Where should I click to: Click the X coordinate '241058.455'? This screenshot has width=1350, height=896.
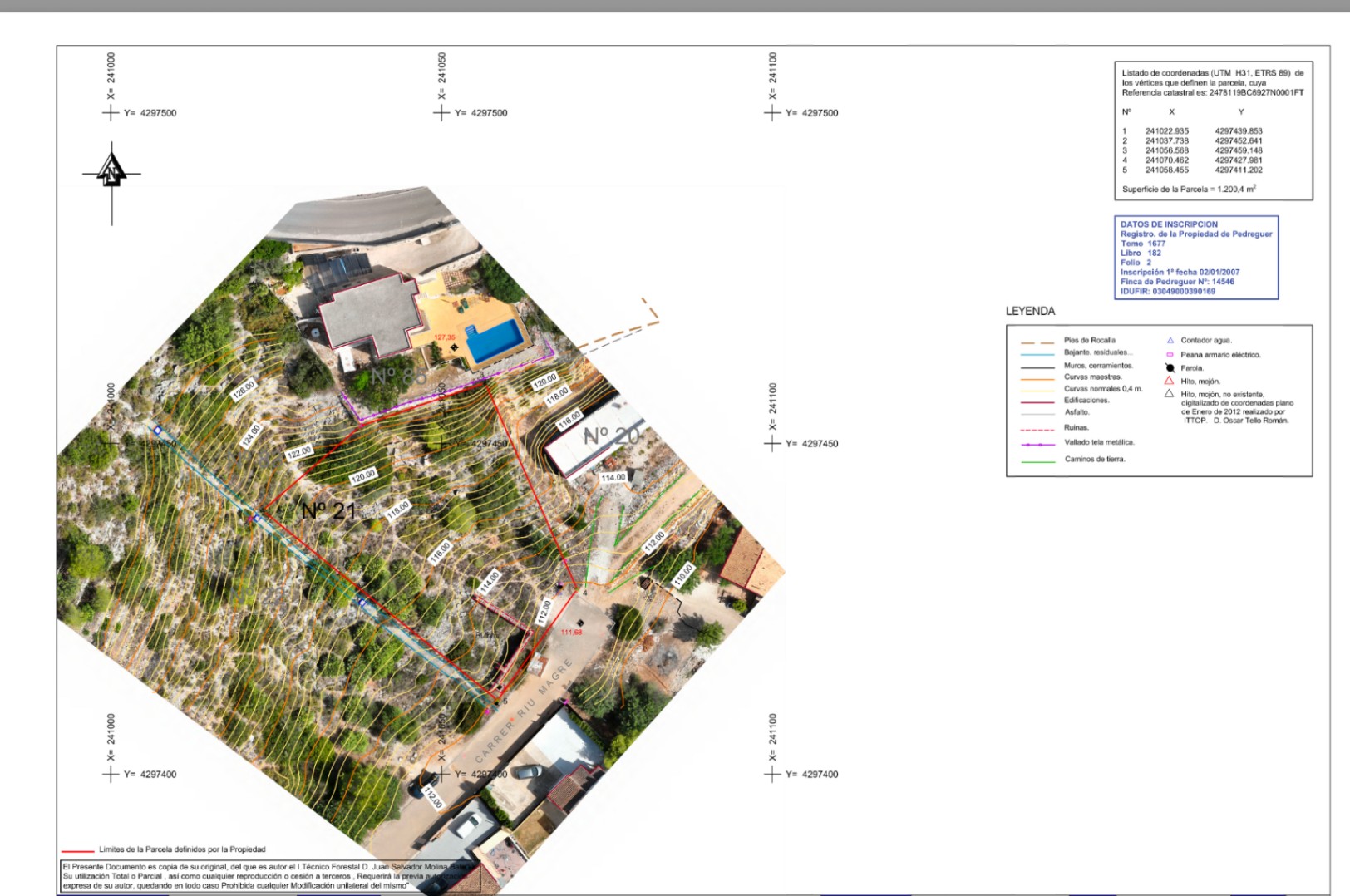[1167, 170]
